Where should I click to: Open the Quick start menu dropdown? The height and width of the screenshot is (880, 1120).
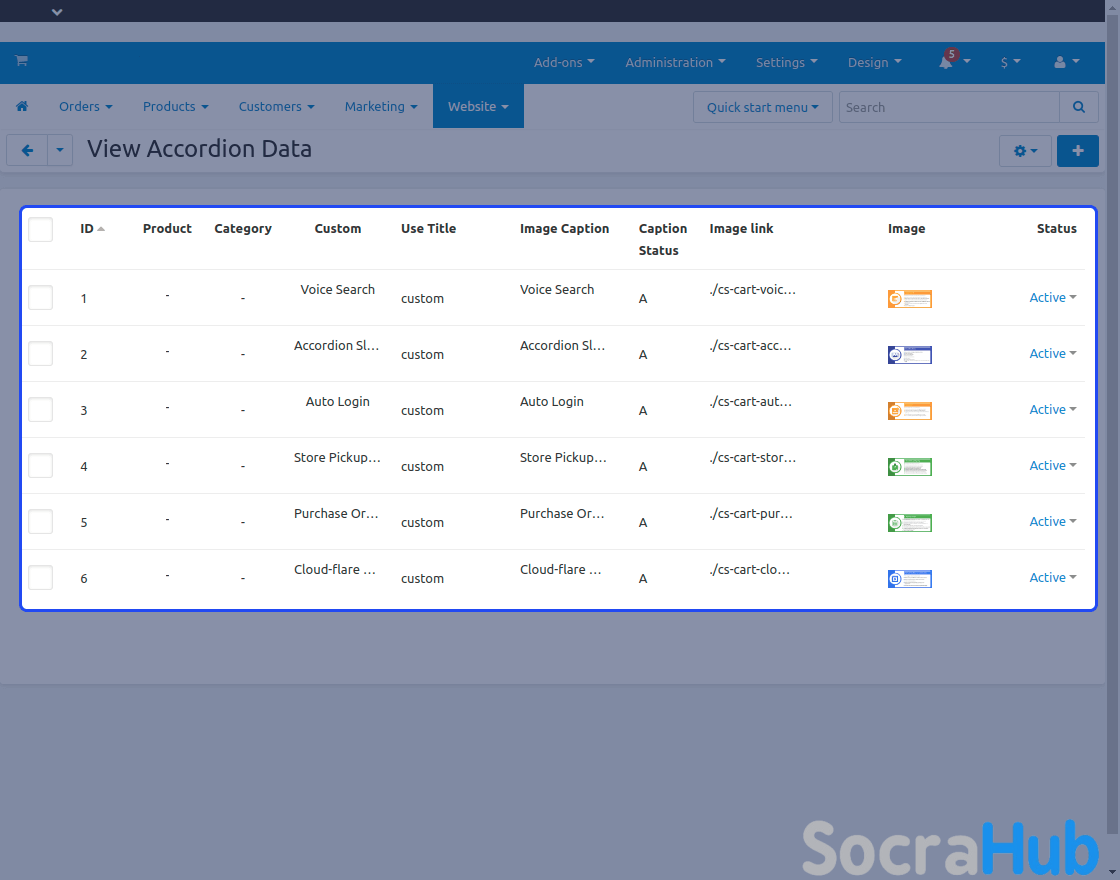[762, 107]
